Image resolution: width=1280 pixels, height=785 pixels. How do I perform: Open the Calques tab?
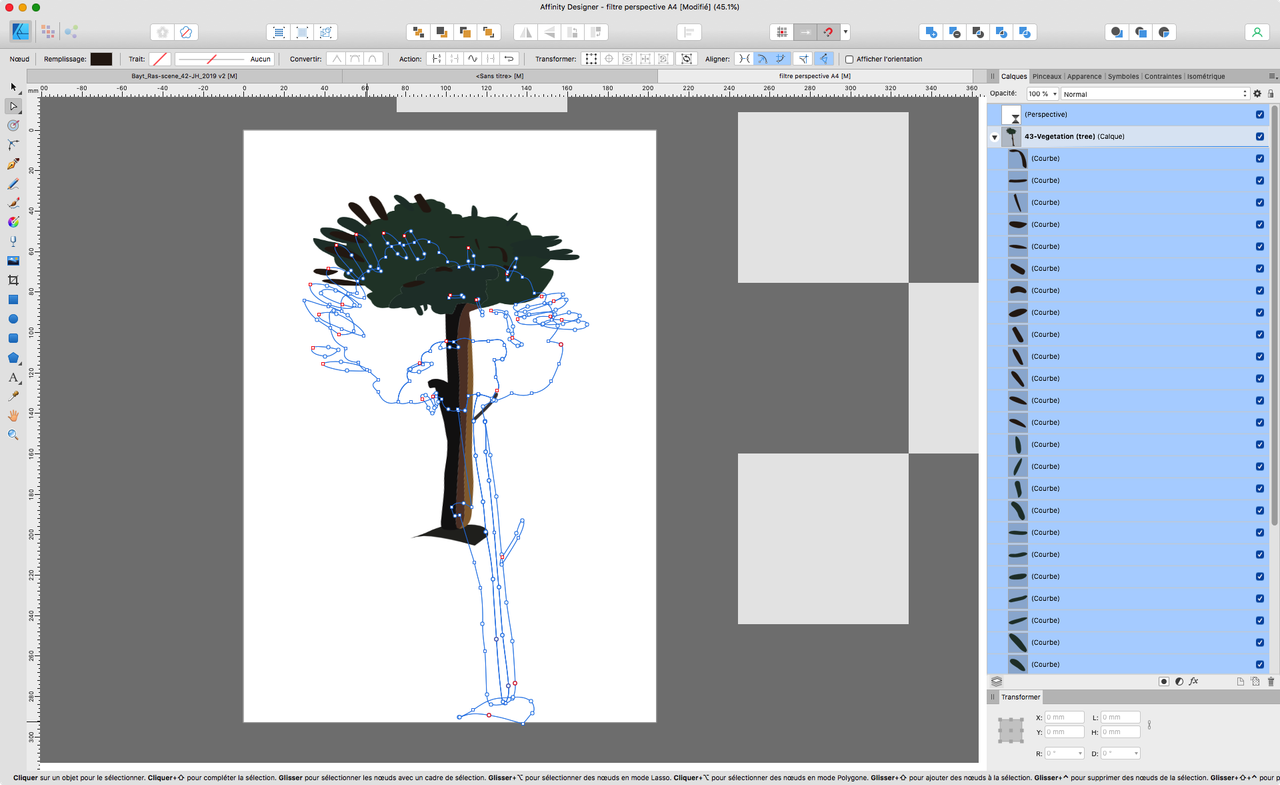[1014, 76]
